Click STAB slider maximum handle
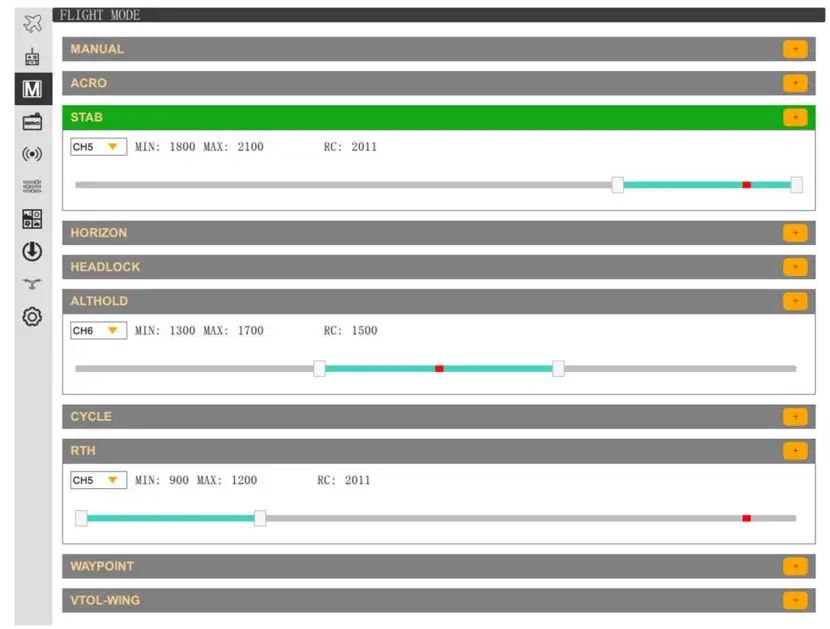 pos(796,185)
